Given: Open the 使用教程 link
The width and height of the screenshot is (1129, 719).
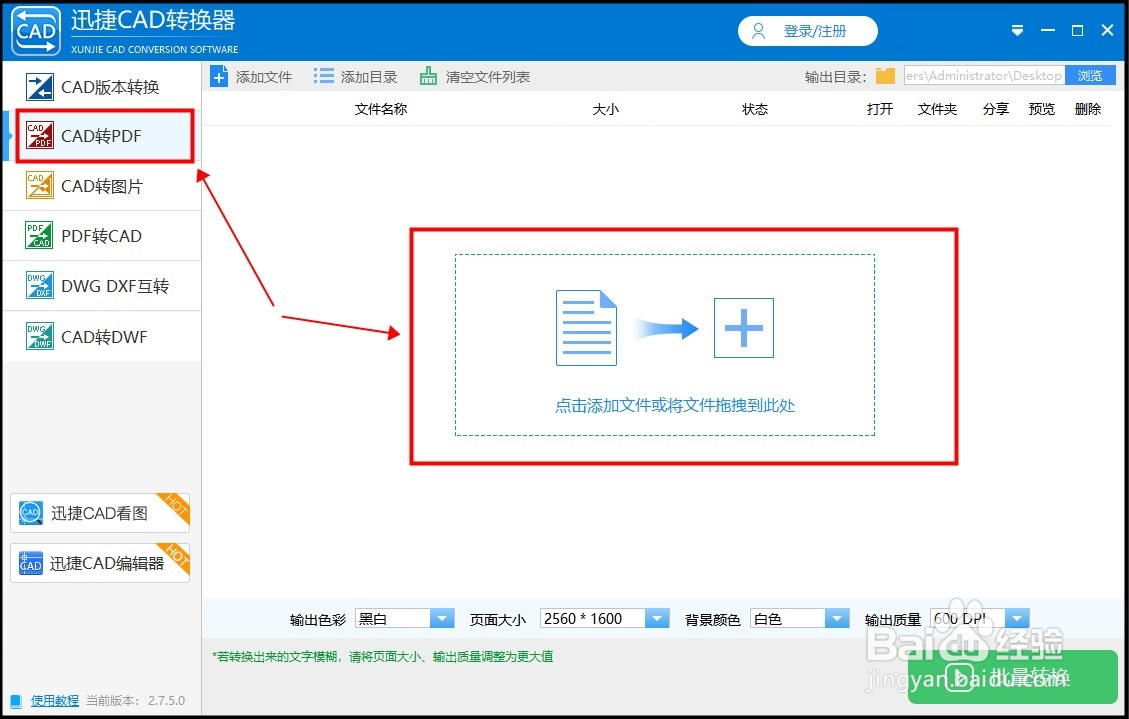Looking at the screenshot, I should (x=55, y=700).
